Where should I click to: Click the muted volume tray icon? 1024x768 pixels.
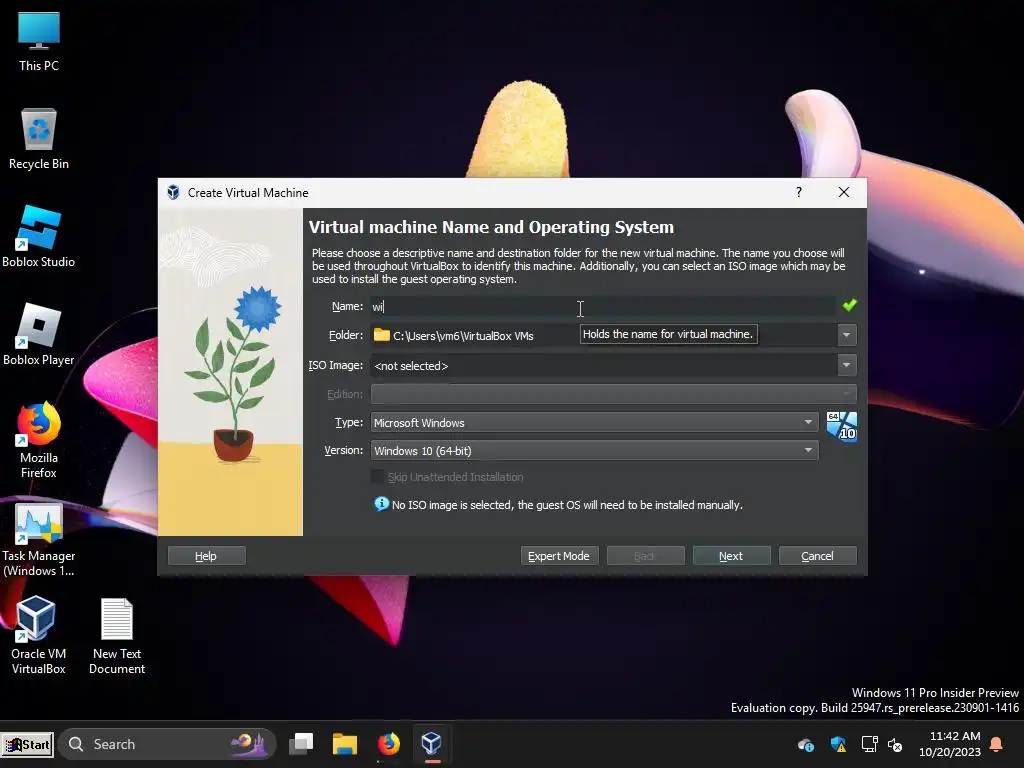point(895,744)
